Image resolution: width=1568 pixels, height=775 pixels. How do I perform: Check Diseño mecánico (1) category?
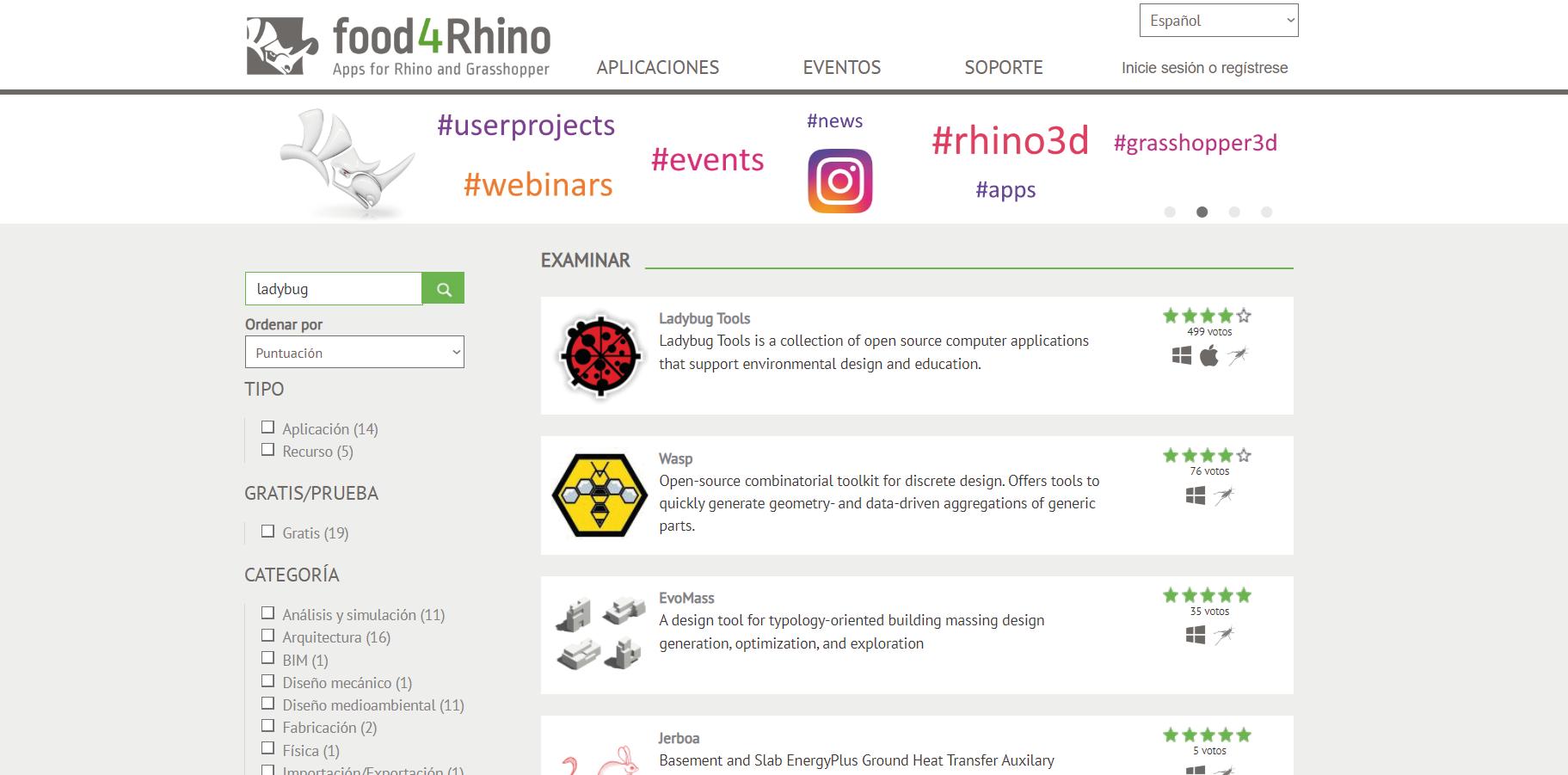click(267, 681)
